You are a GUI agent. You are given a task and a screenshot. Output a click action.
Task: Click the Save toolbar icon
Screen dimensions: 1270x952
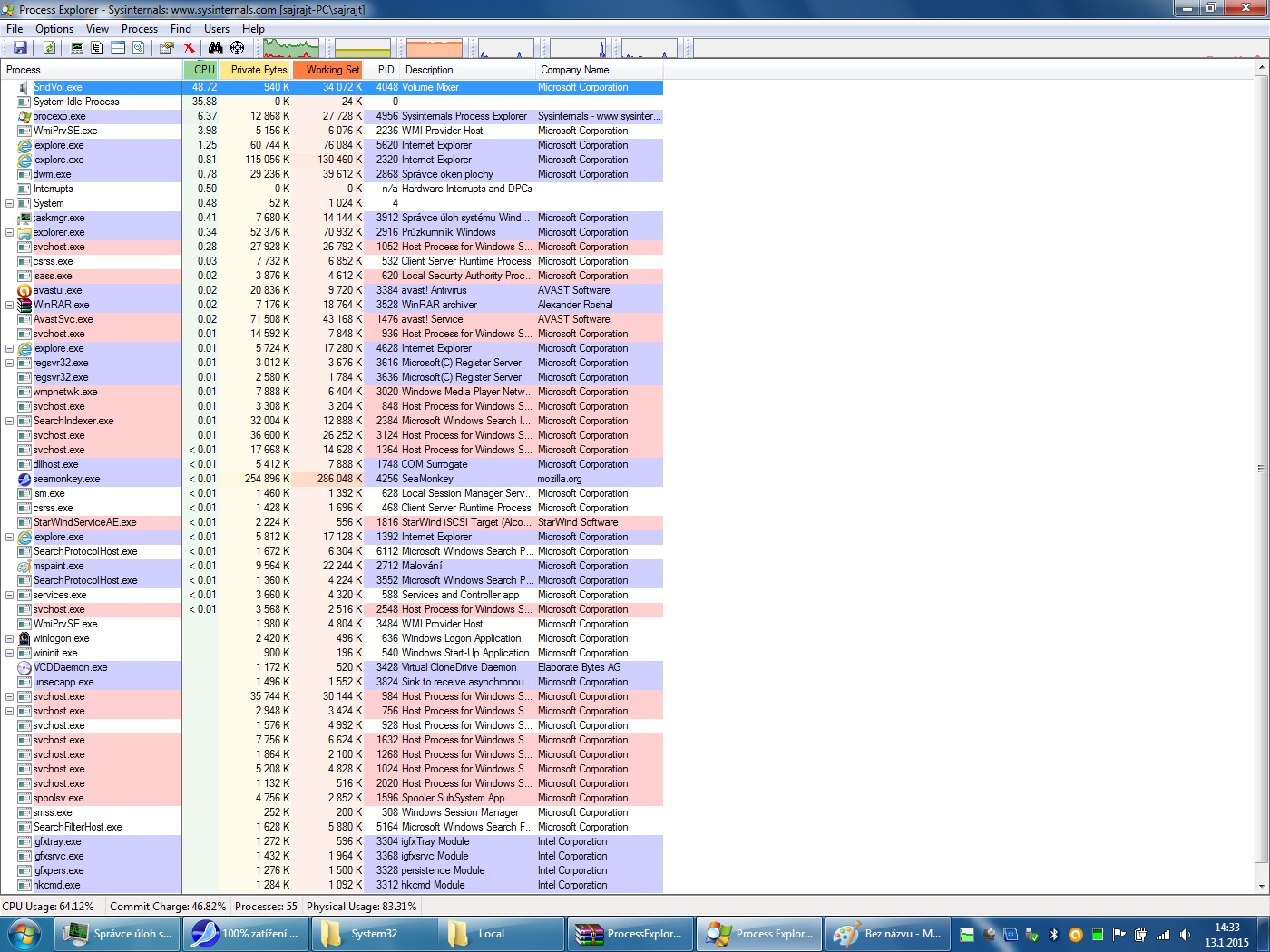click(x=20, y=48)
